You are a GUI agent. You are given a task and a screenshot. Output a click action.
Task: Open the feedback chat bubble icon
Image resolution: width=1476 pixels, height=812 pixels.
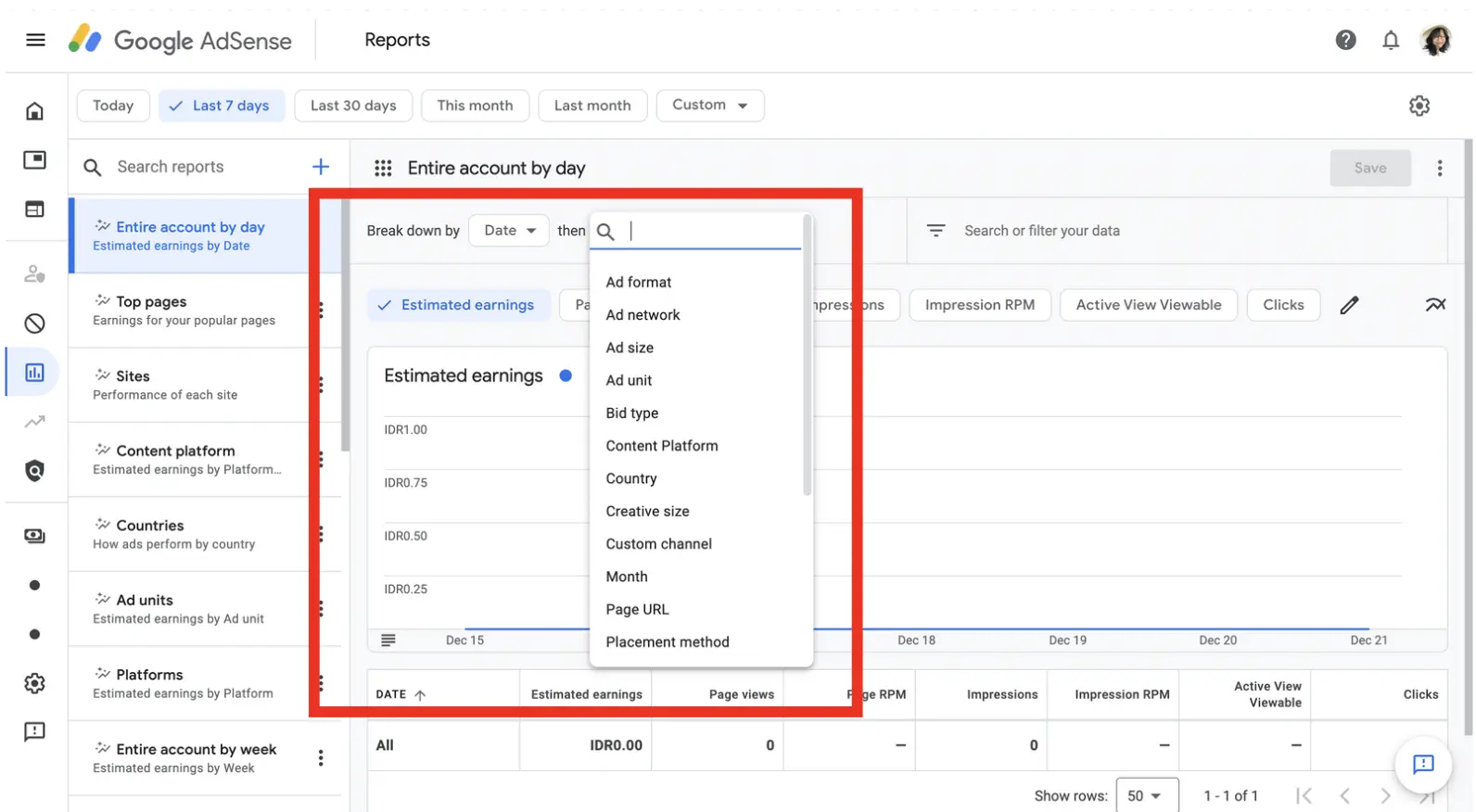(x=1423, y=764)
